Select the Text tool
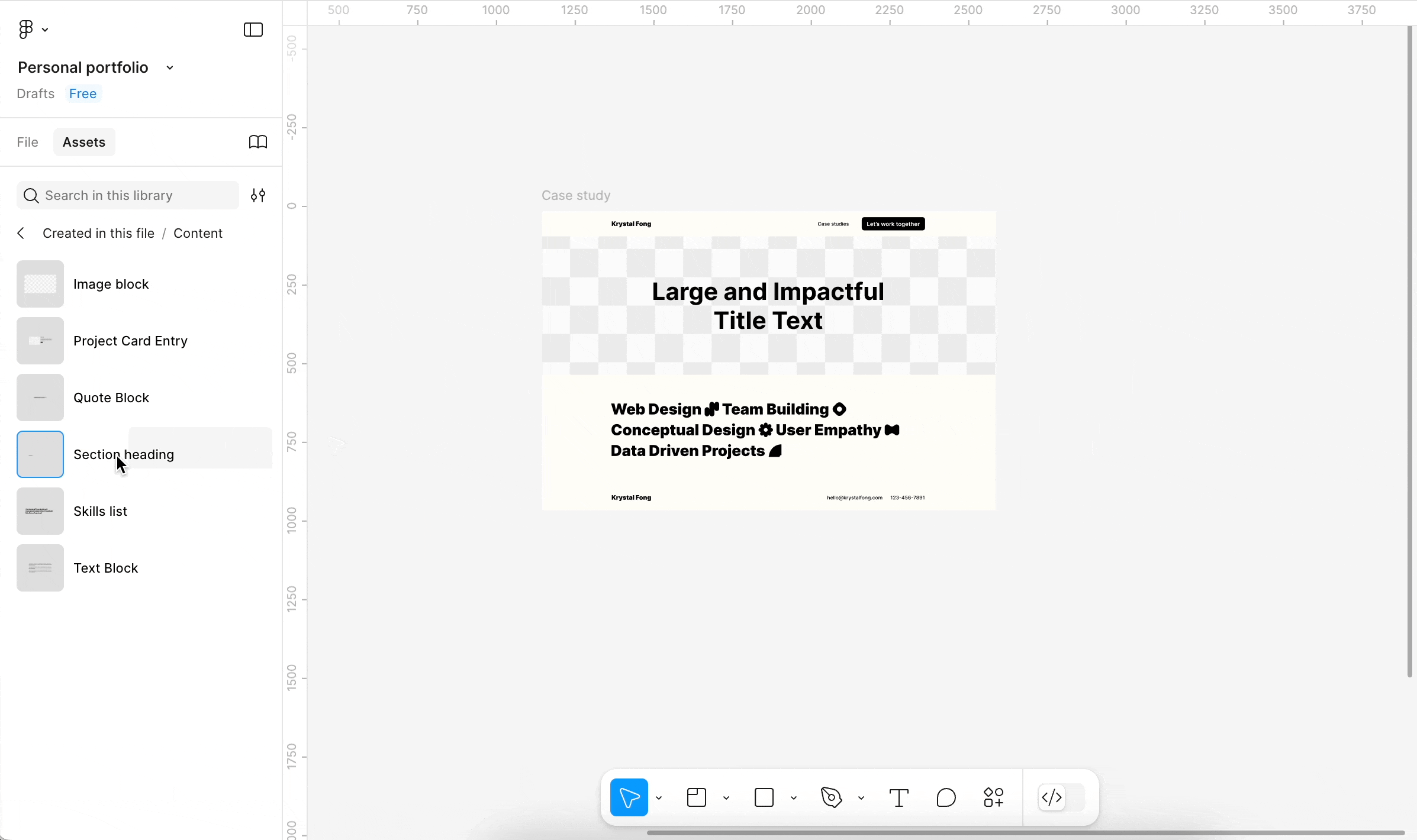Viewport: 1417px width, 840px height. pyautogui.click(x=899, y=797)
